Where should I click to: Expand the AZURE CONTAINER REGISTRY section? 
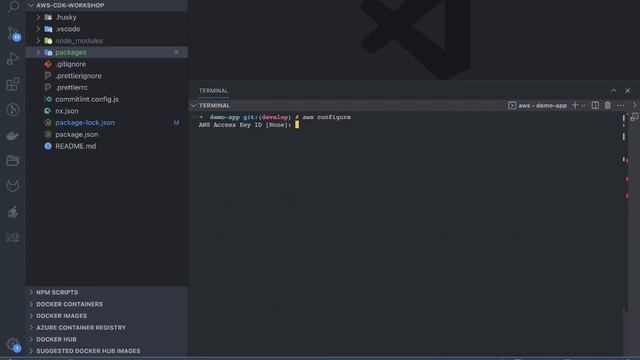tap(107, 327)
